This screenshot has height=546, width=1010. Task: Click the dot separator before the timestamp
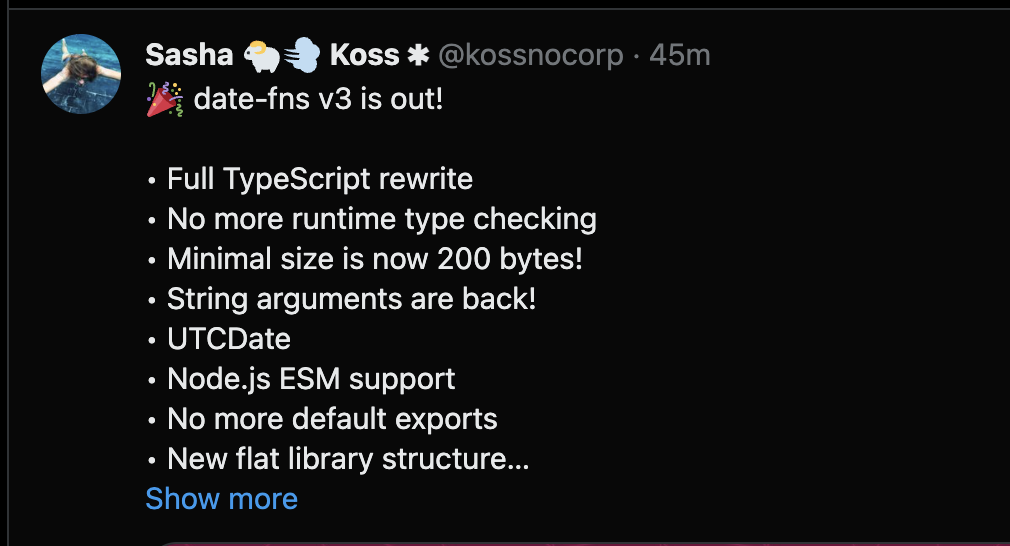tap(636, 55)
